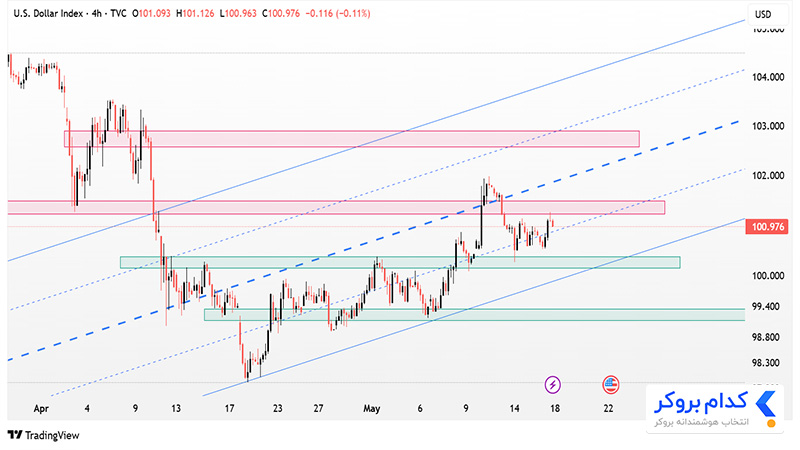800x450 pixels.
Task: Click the TradingView logo
Action: (44, 435)
